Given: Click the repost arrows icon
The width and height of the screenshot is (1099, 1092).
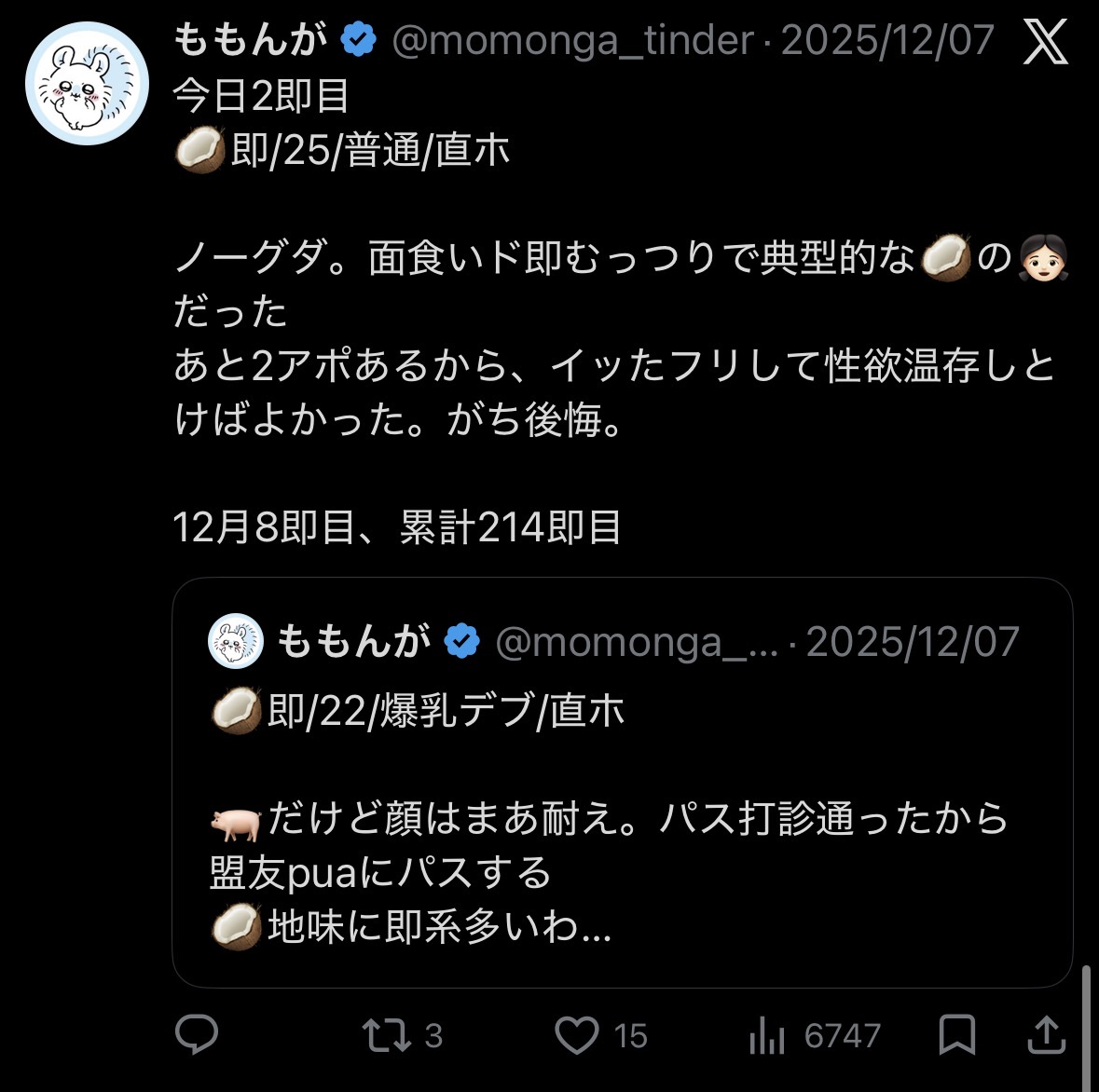Looking at the screenshot, I should 385,1034.
